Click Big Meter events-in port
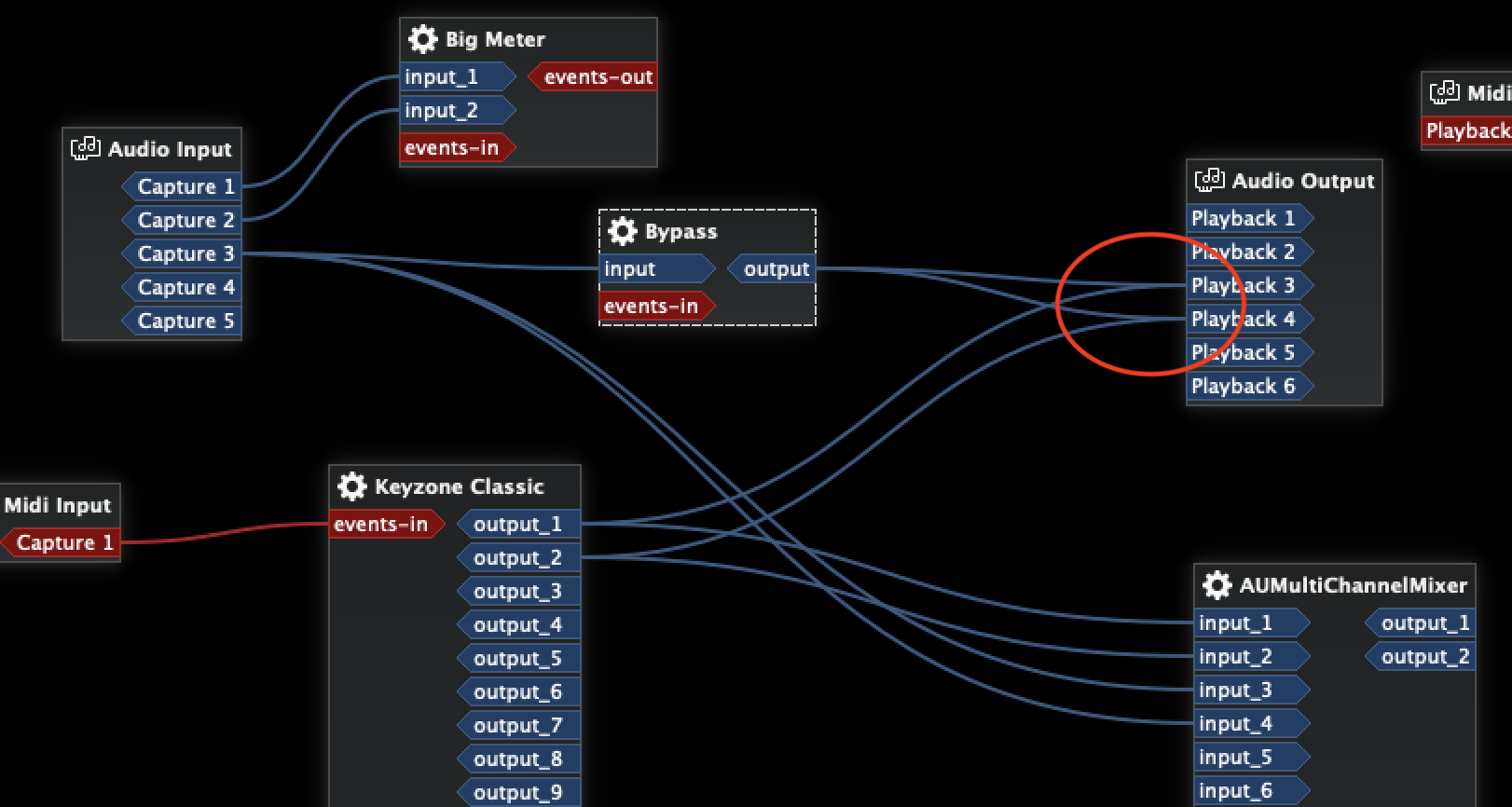 [x=458, y=147]
